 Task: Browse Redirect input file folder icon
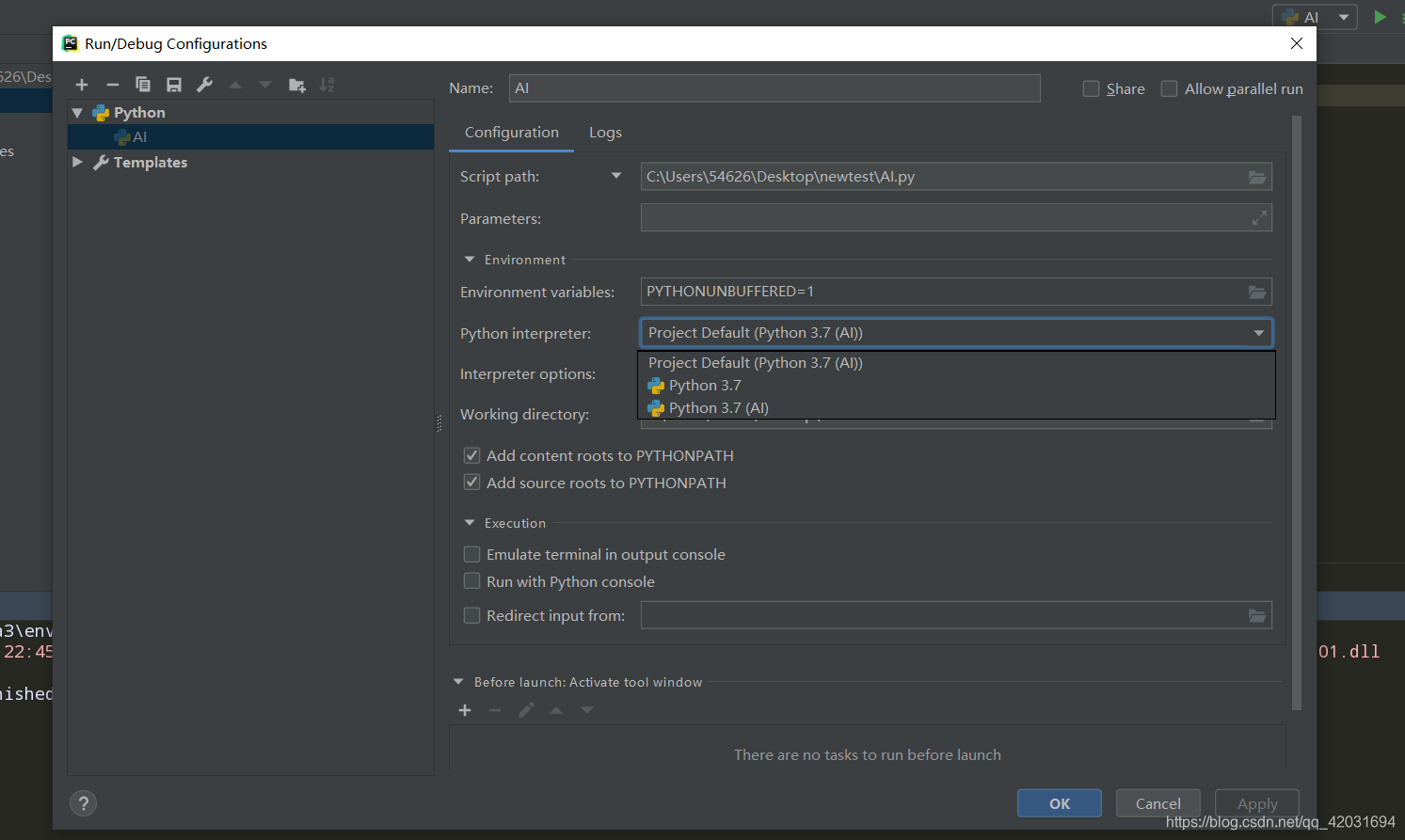coord(1257,615)
